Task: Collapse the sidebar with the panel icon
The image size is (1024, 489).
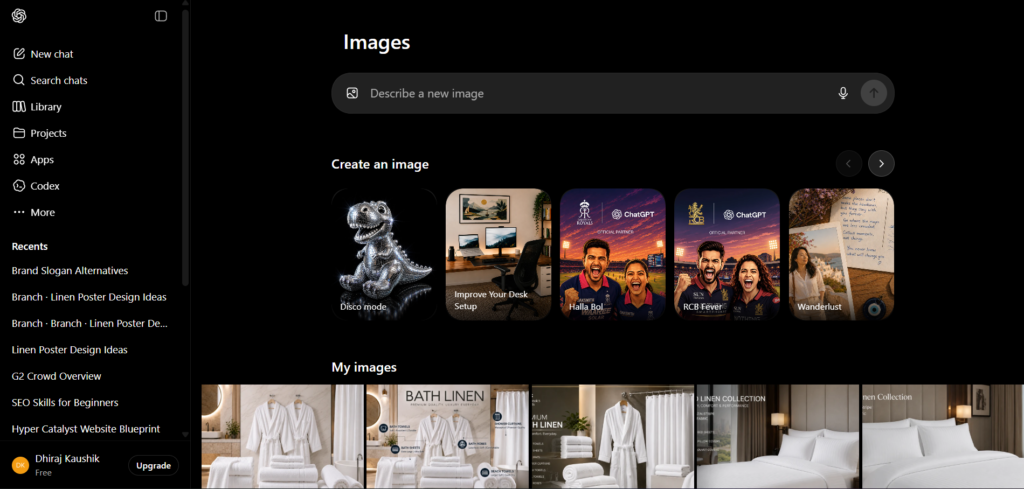Action: click(161, 16)
